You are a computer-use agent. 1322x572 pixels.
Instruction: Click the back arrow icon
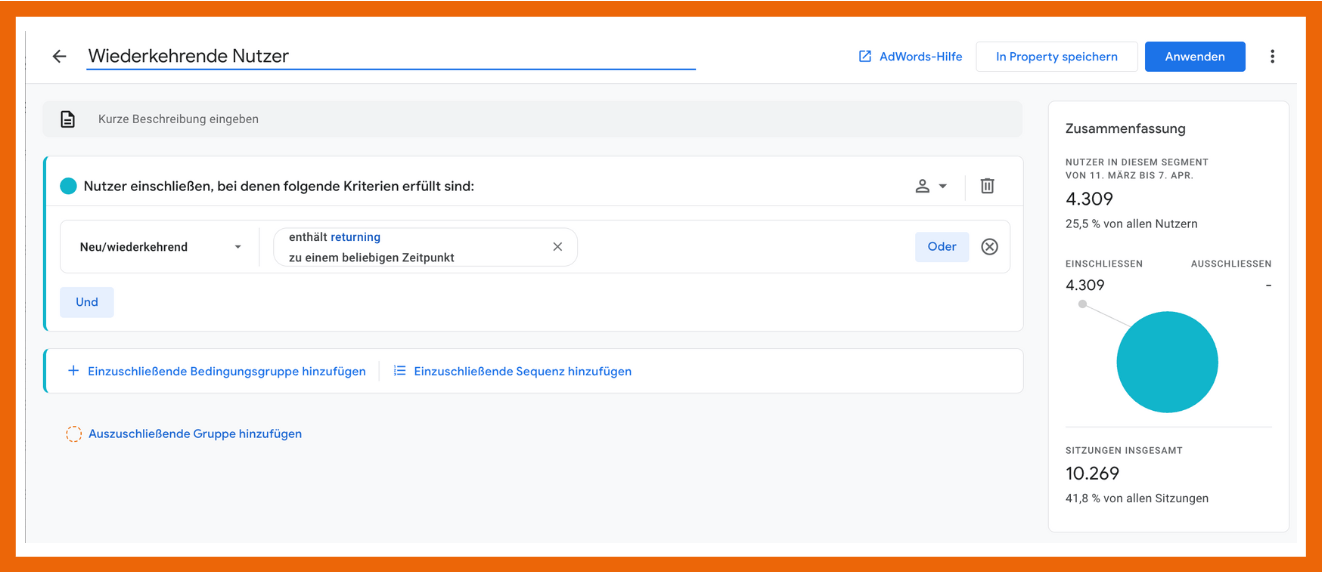59,57
